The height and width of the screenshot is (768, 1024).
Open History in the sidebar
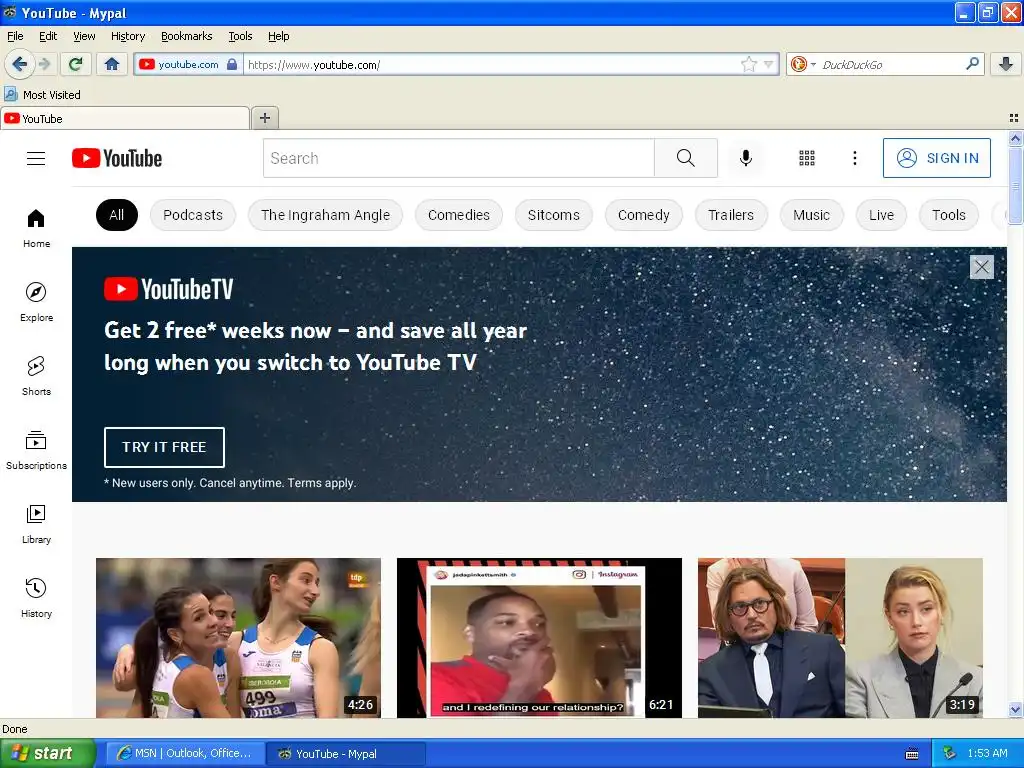36,598
